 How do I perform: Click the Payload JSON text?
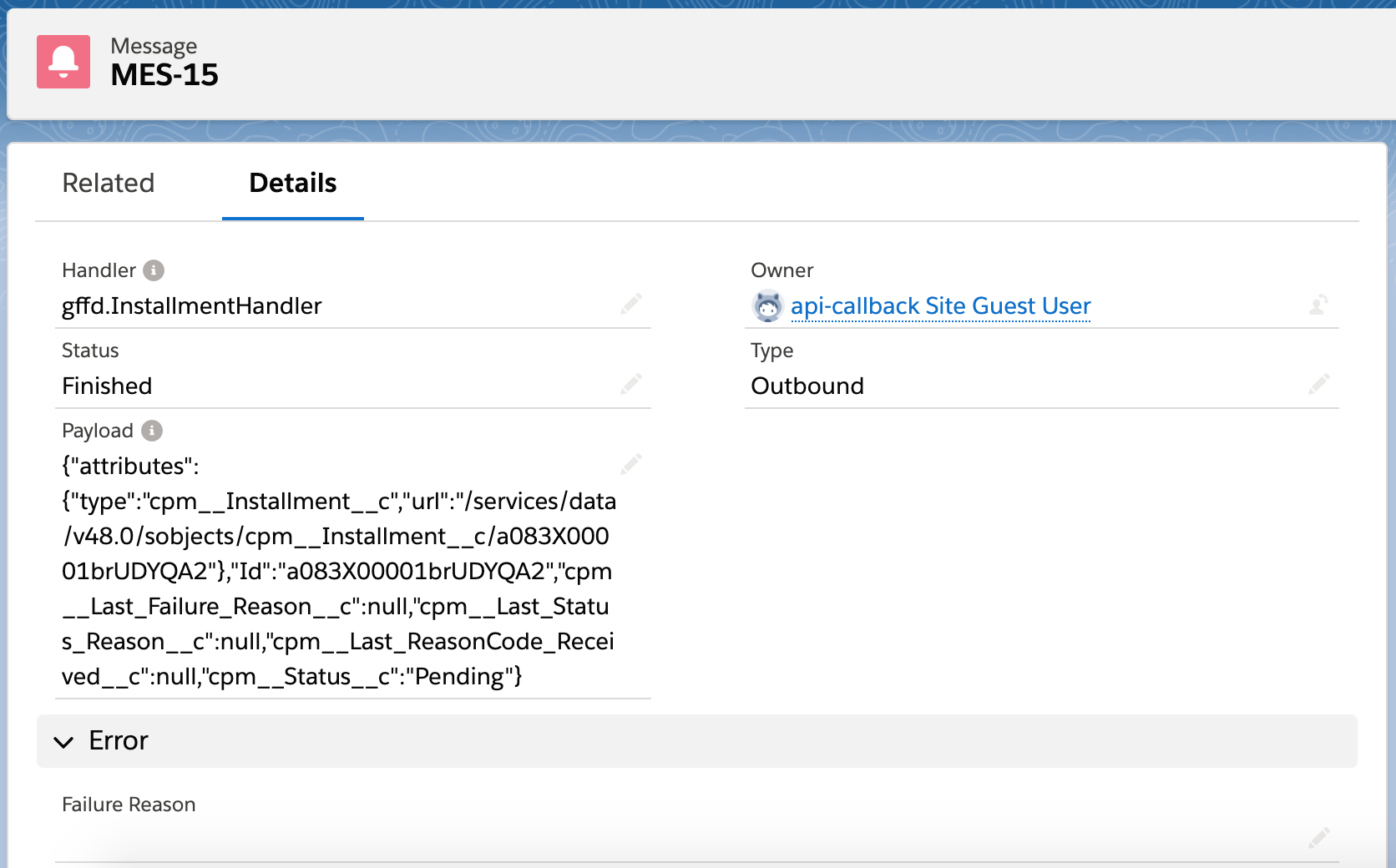[338, 571]
